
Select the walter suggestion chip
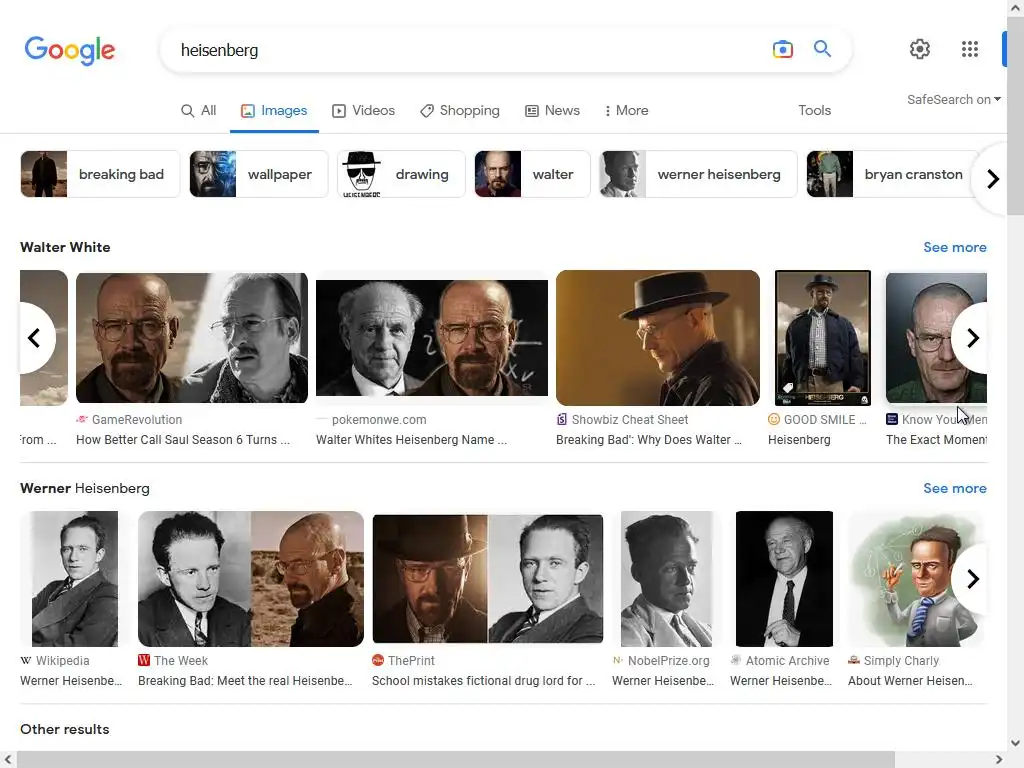532,174
